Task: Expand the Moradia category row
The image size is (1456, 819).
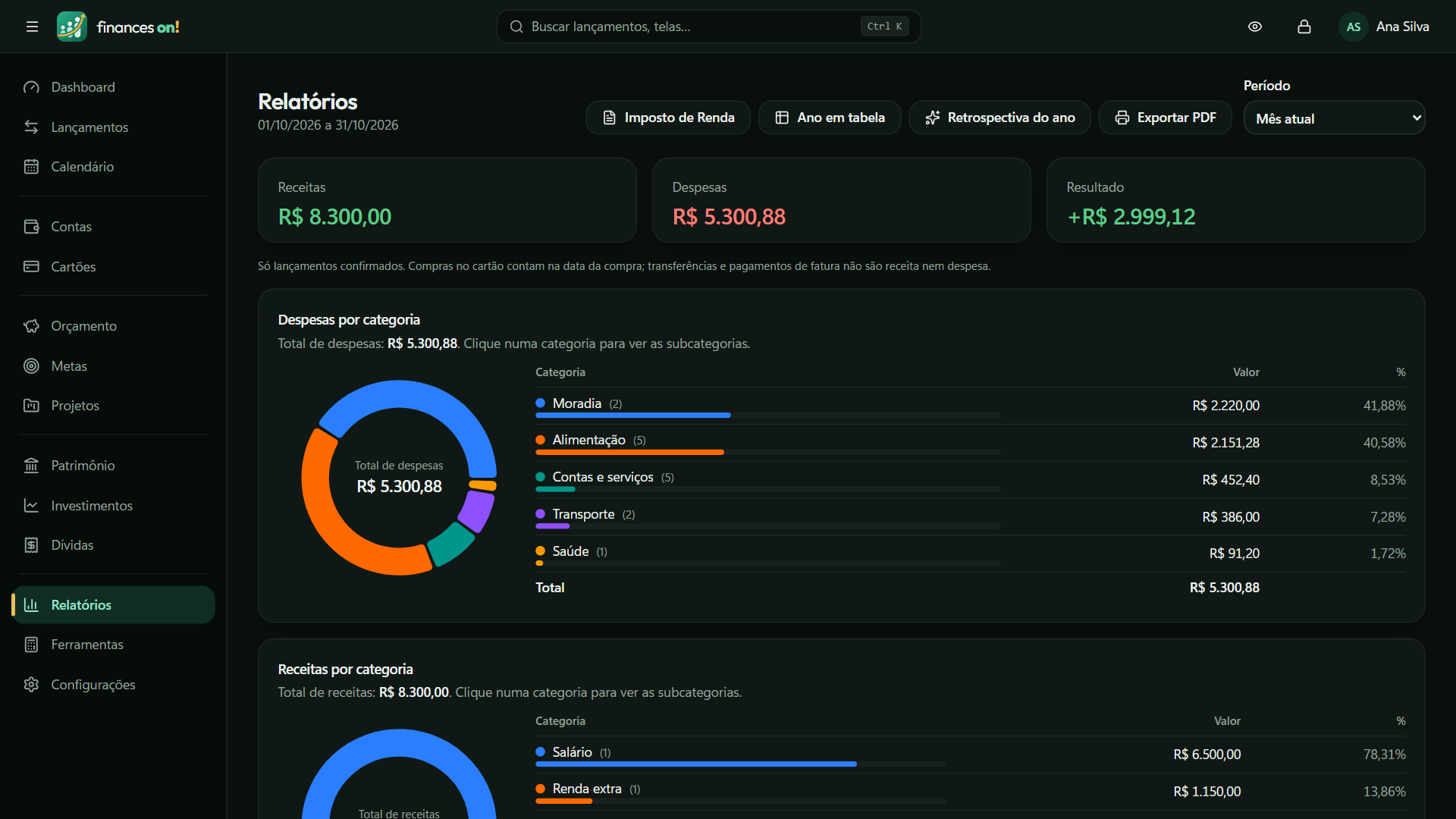Action: [x=970, y=406]
